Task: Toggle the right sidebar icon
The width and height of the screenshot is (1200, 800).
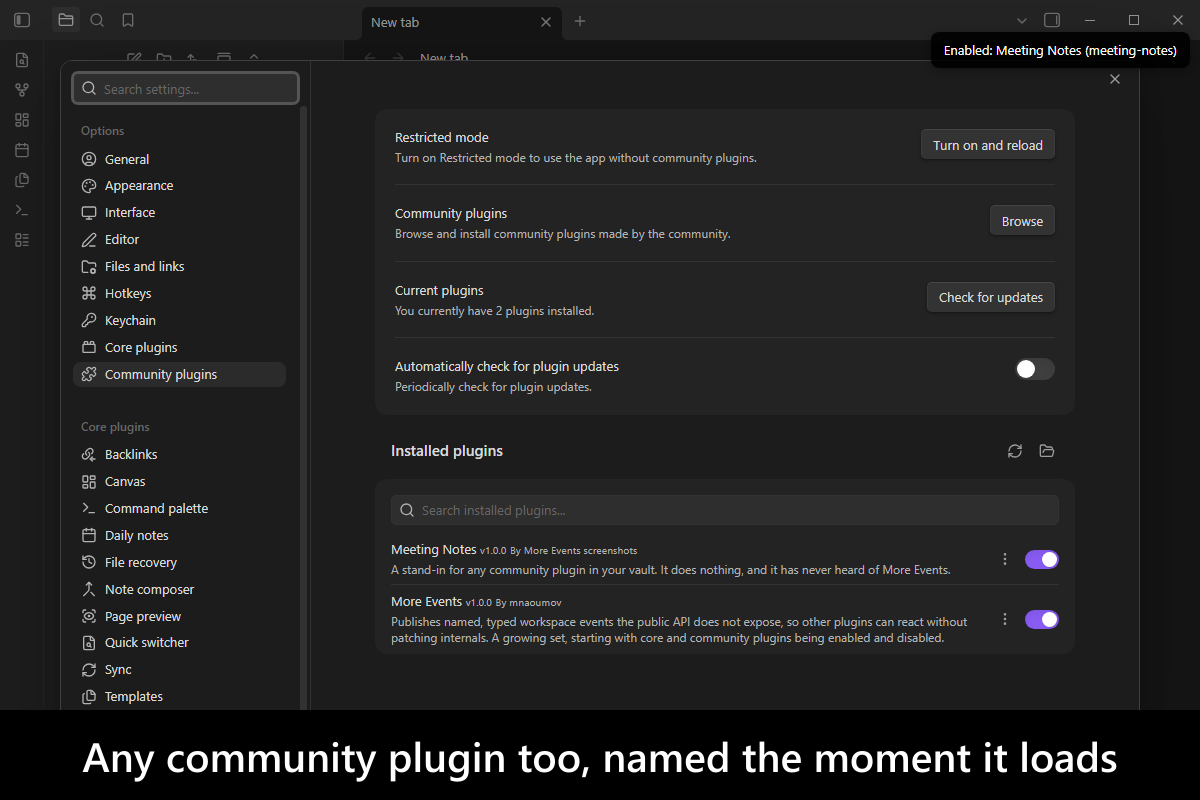Action: tap(1052, 20)
